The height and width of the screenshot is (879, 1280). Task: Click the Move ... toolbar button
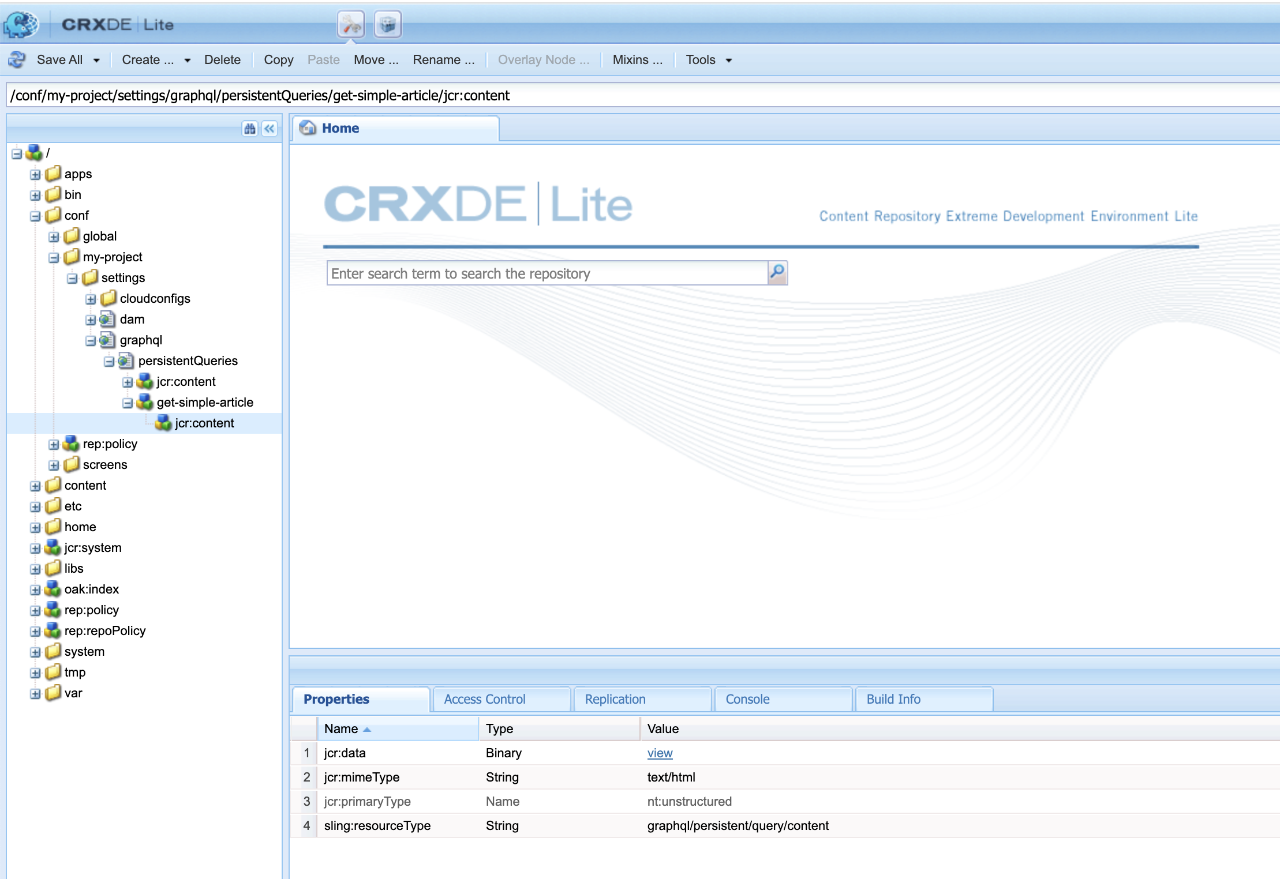tap(376, 60)
